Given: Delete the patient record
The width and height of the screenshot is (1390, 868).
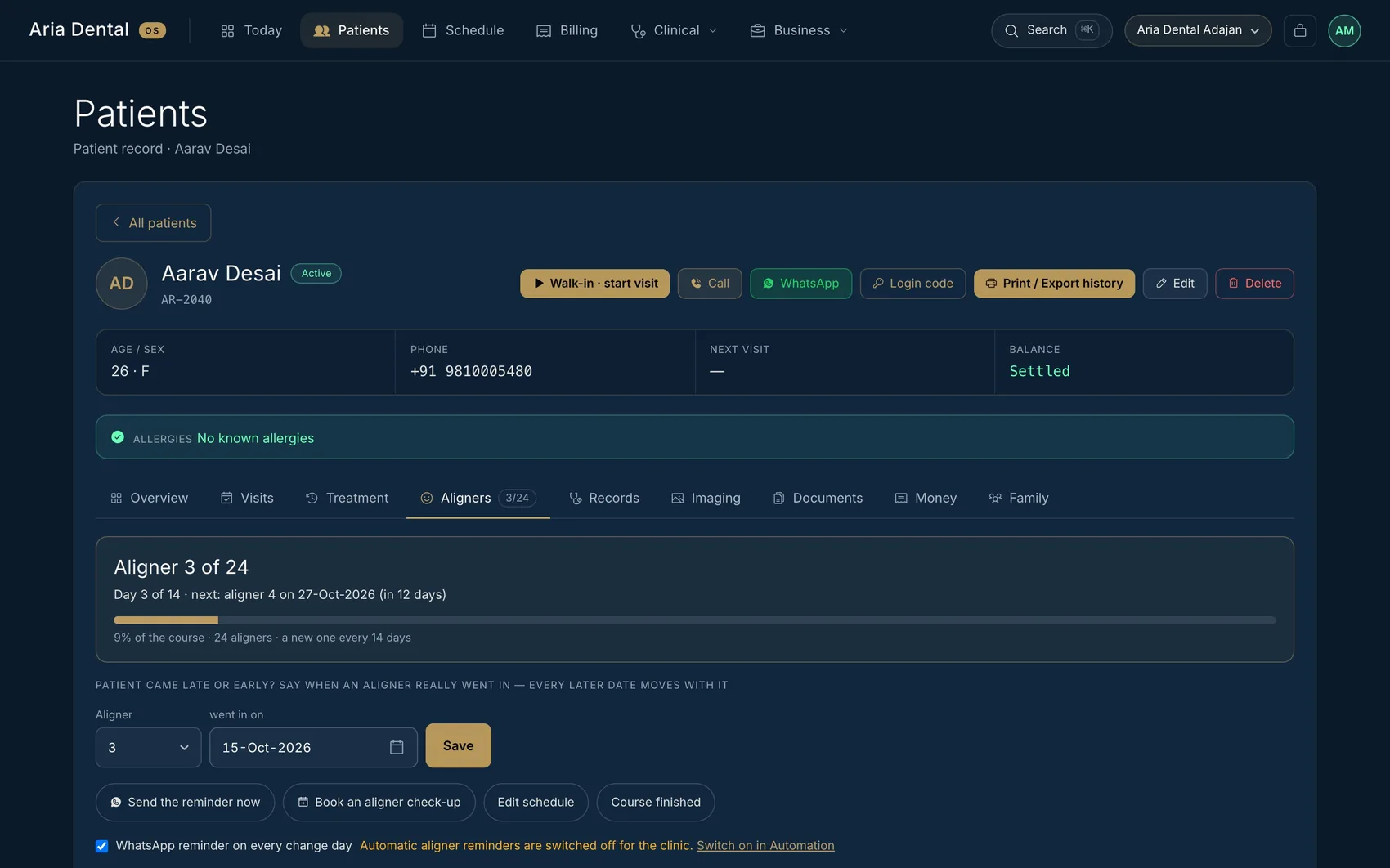Looking at the screenshot, I should click(1254, 284).
